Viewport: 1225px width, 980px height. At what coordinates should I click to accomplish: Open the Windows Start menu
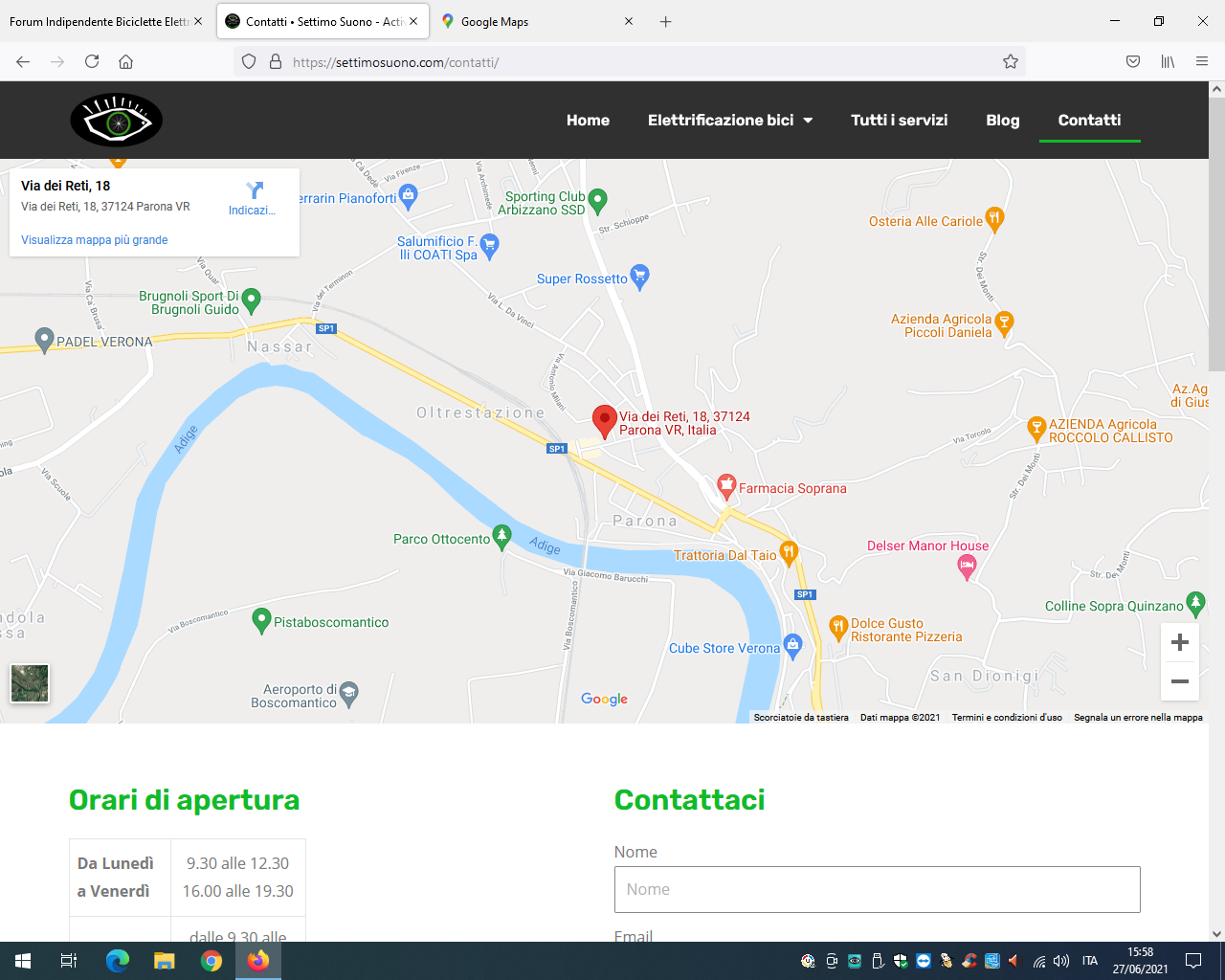(23, 961)
